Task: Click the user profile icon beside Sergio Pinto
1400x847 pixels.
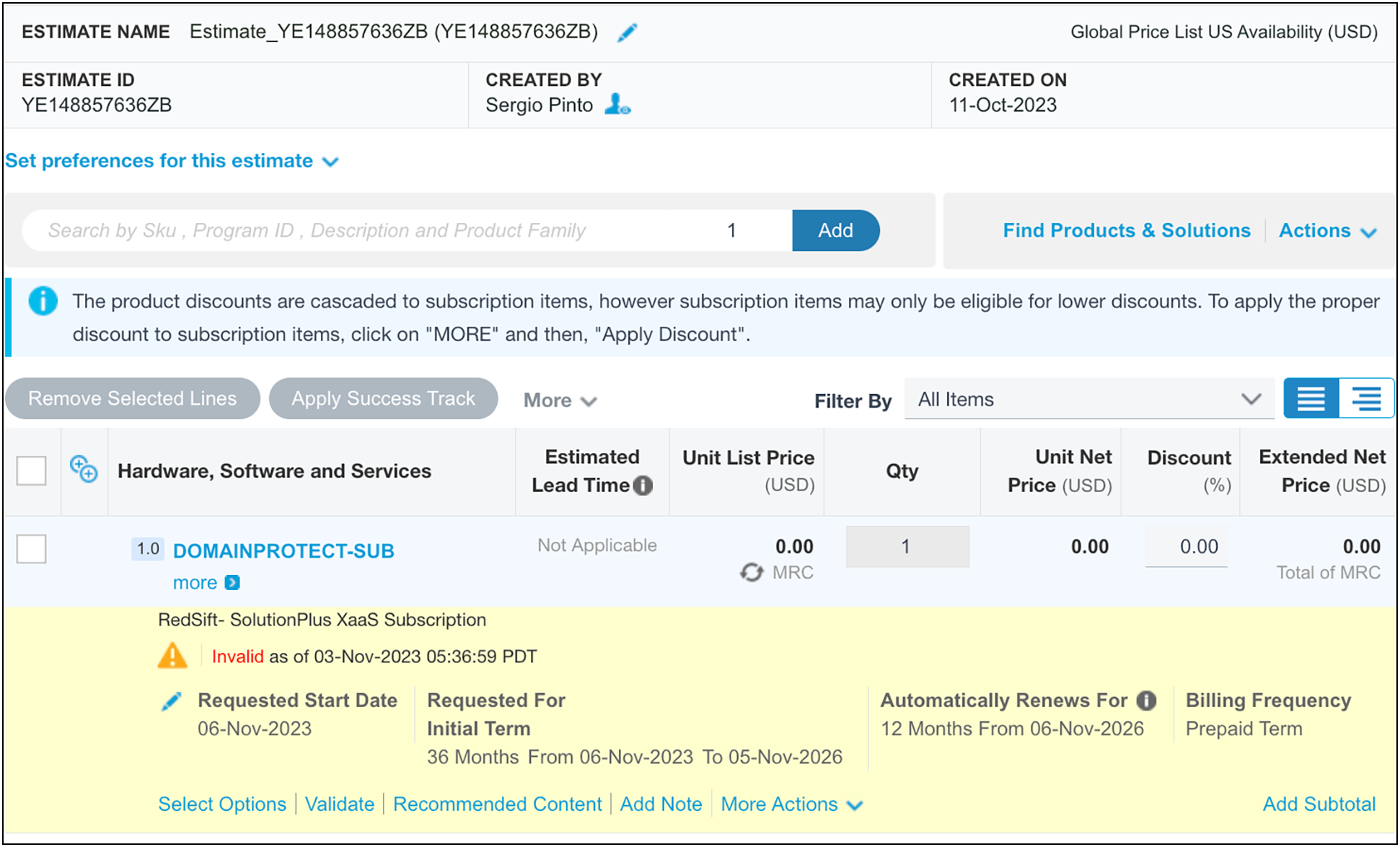Action: pyautogui.click(x=617, y=105)
